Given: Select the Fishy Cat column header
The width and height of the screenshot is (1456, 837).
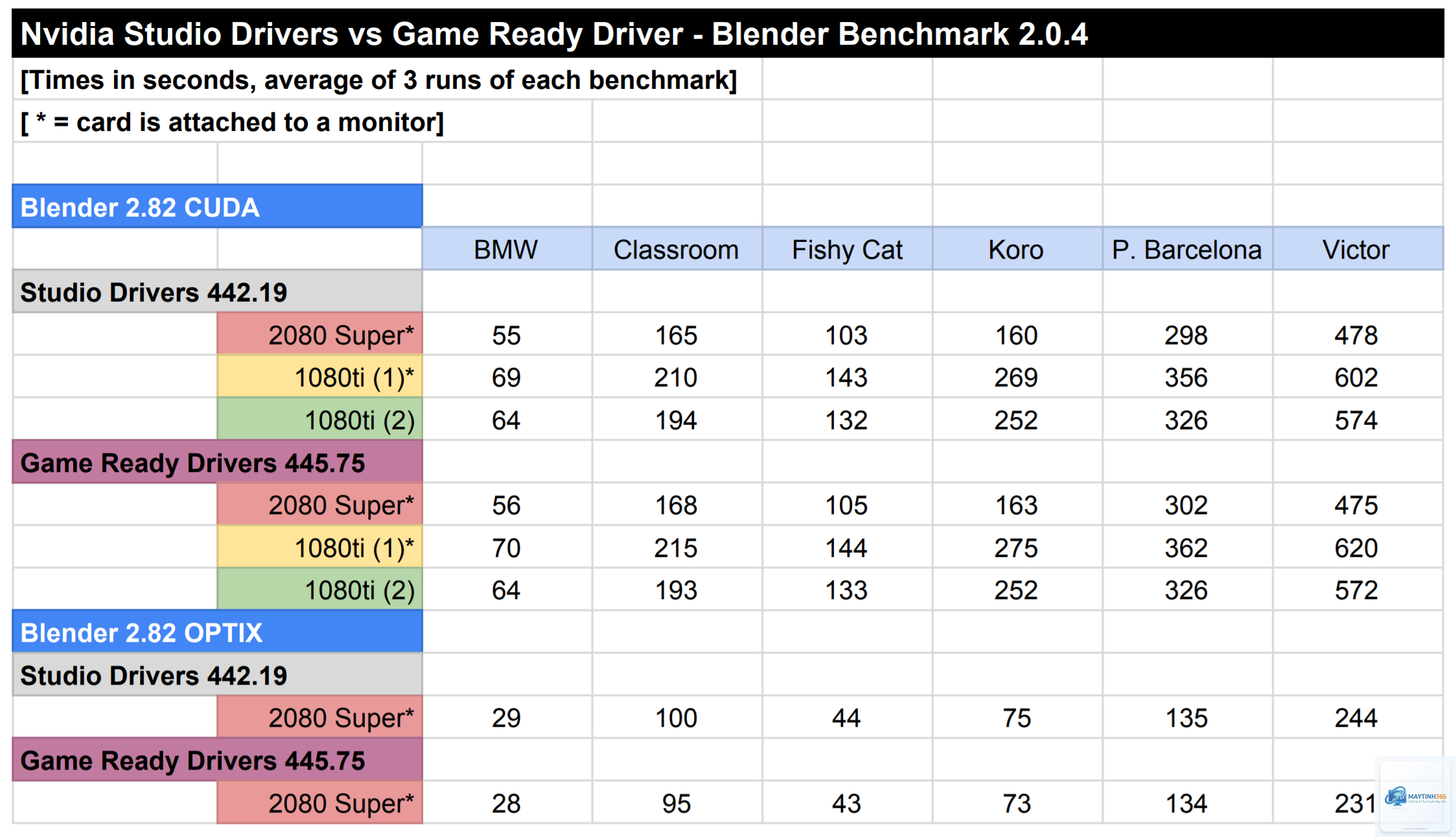Looking at the screenshot, I should [x=847, y=250].
